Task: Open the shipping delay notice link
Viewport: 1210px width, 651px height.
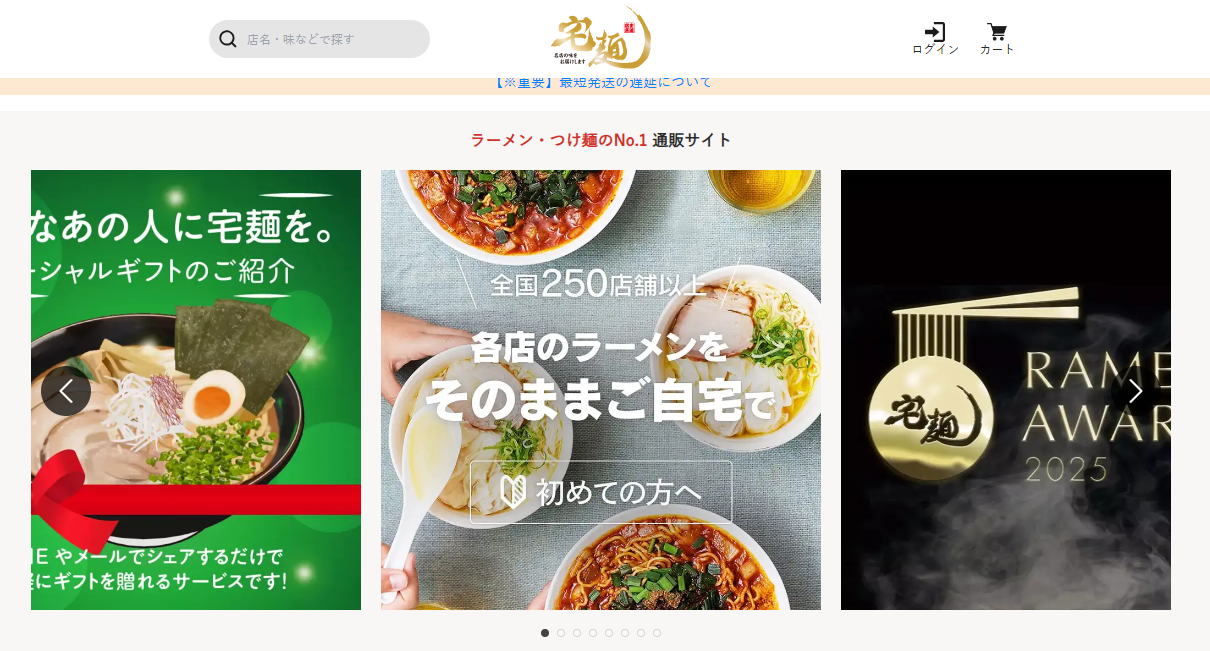Action: 603,83
